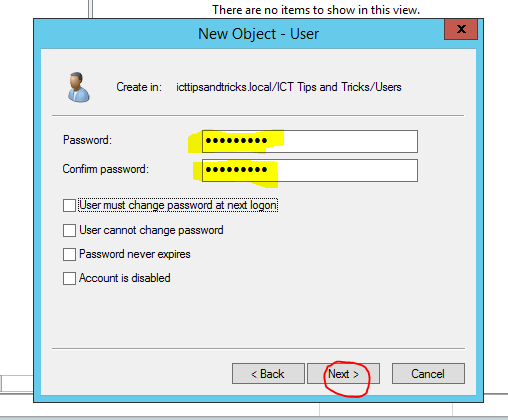Viewport: 508px width, 420px height.
Task: Toggle Account is disabled checkbox
Action: (69, 278)
